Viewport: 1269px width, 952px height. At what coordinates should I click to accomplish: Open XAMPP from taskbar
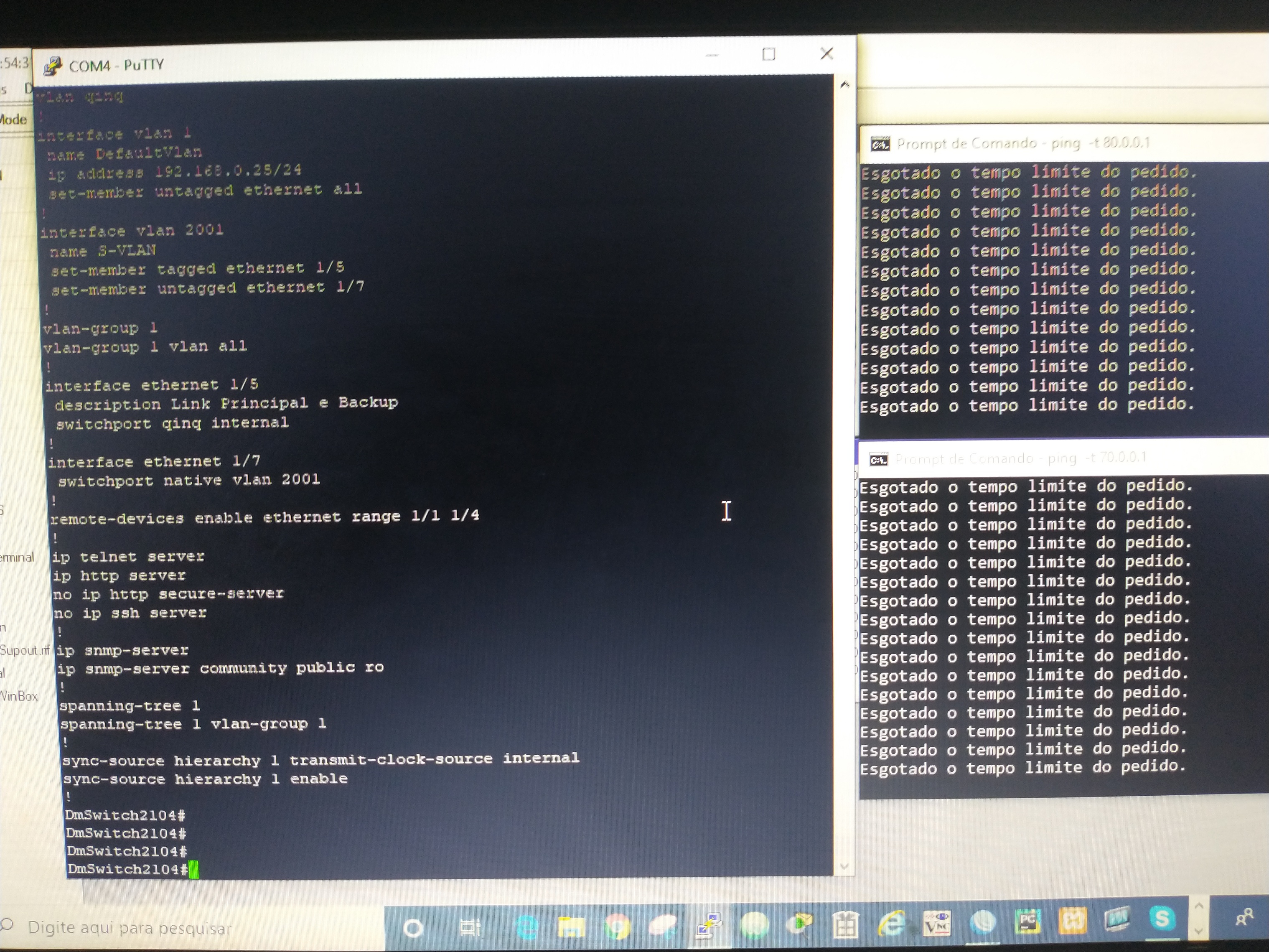point(1072,921)
